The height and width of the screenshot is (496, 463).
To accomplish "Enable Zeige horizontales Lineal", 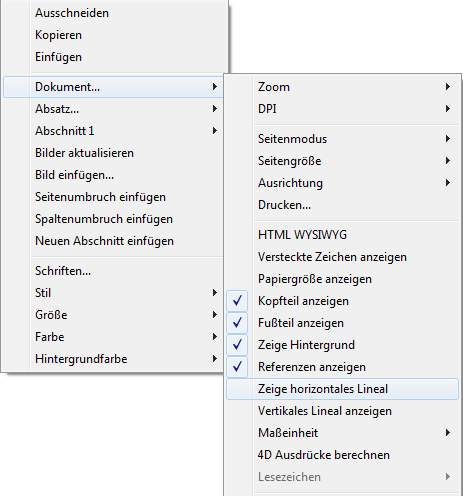I will click(342, 389).
